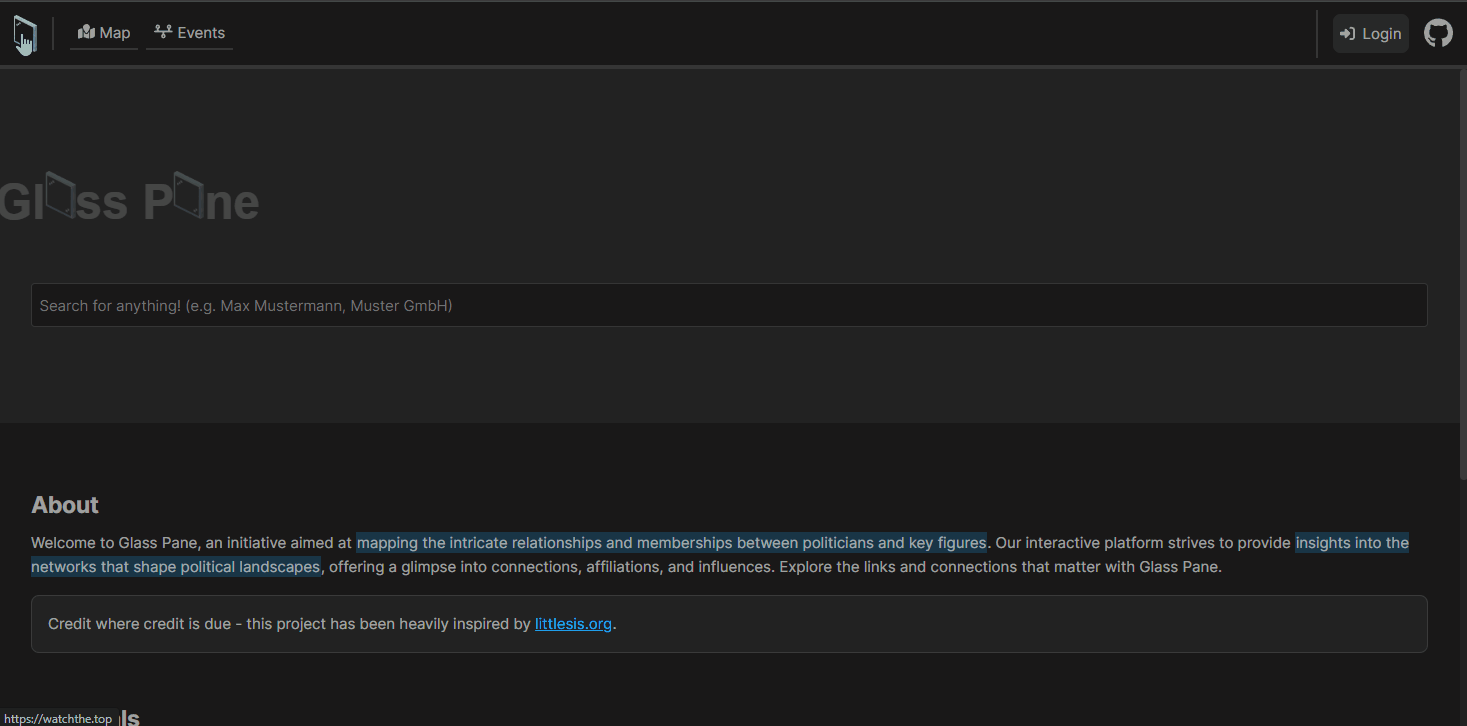Open the GitHub repository icon
Image resolution: width=1467 pixels, height=726 pixels.
1438,33
